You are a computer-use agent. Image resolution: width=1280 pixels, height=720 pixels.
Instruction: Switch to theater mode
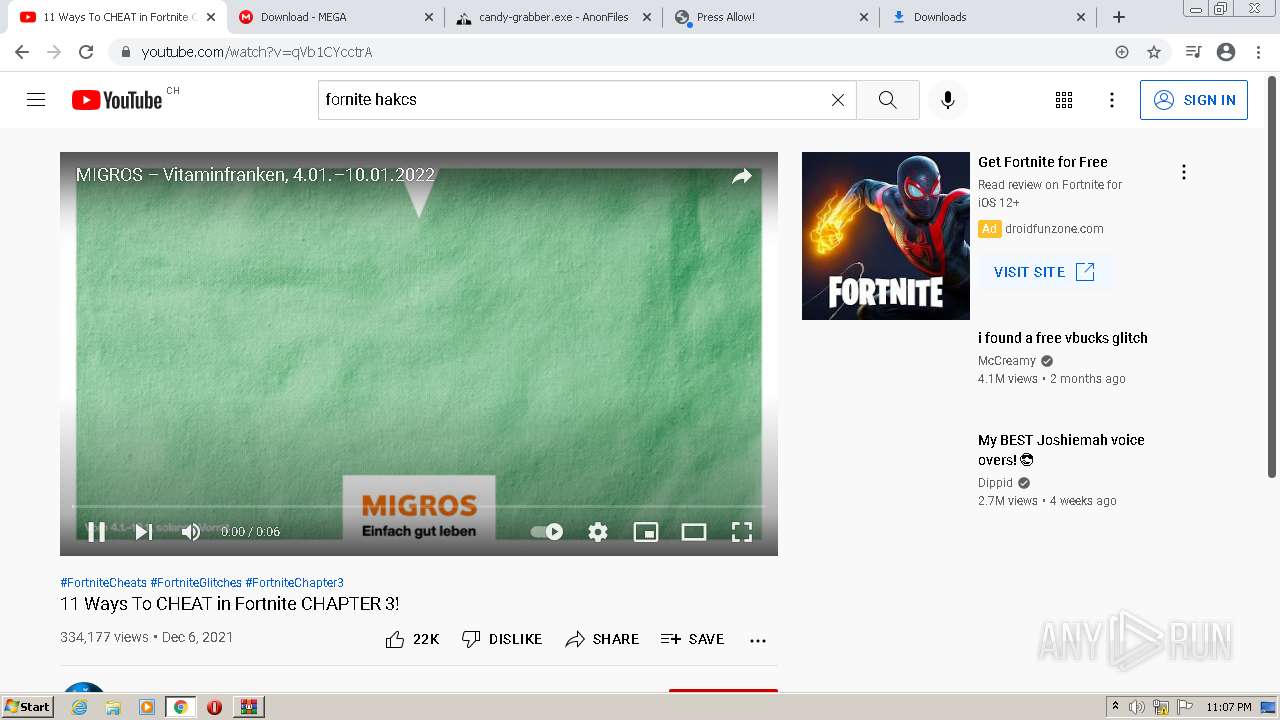[x=694, y=532]
